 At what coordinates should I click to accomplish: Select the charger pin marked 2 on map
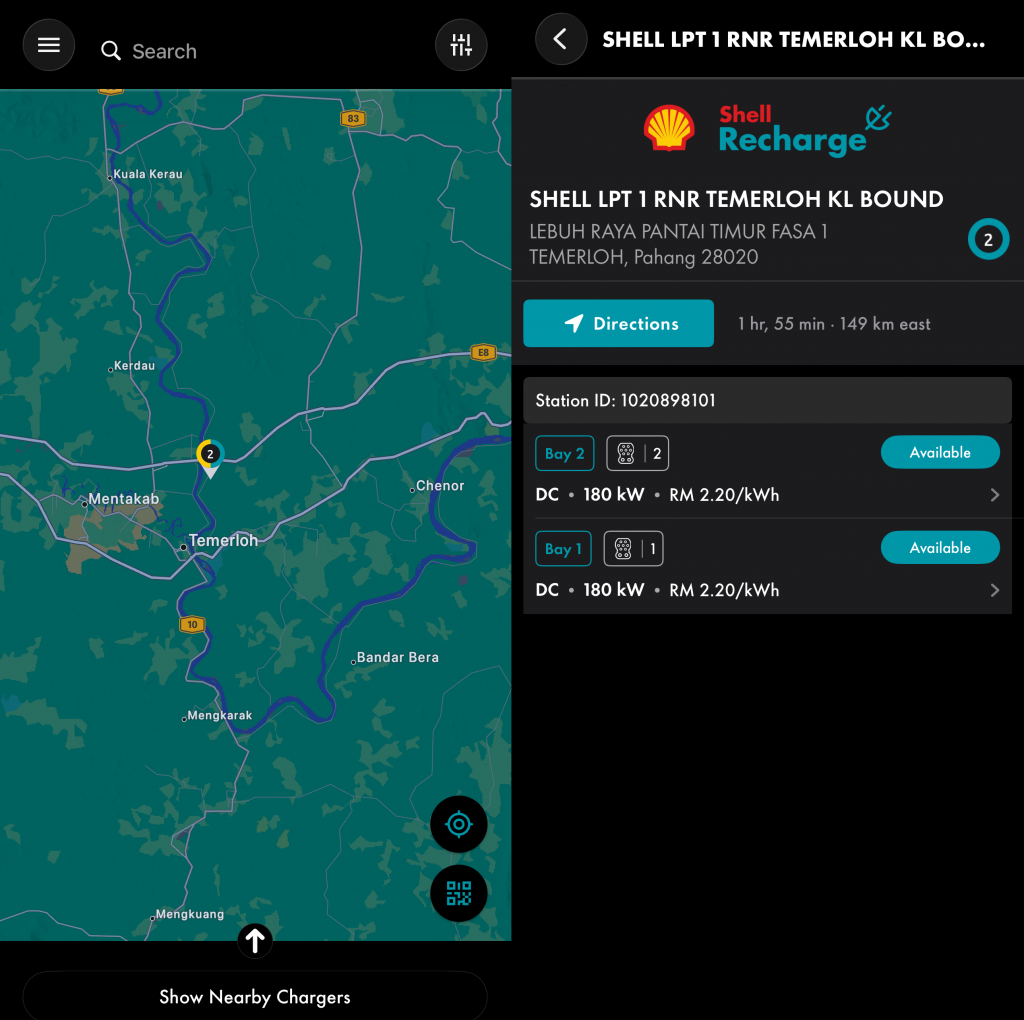[210, 458]
